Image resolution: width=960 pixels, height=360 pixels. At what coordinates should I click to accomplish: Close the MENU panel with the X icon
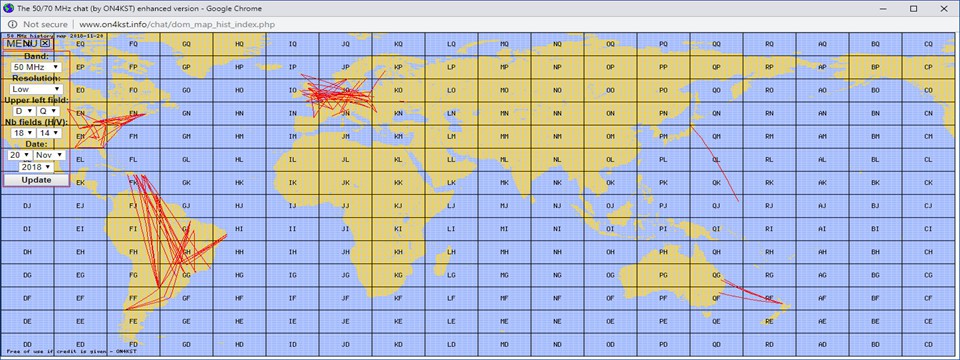(45, 43)
